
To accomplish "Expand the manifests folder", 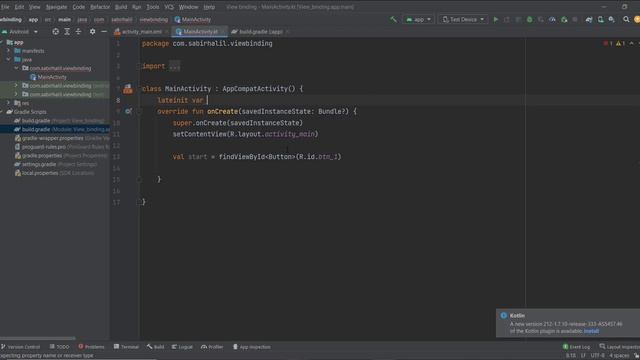I will pyautogui.click(x=8, y=51).
